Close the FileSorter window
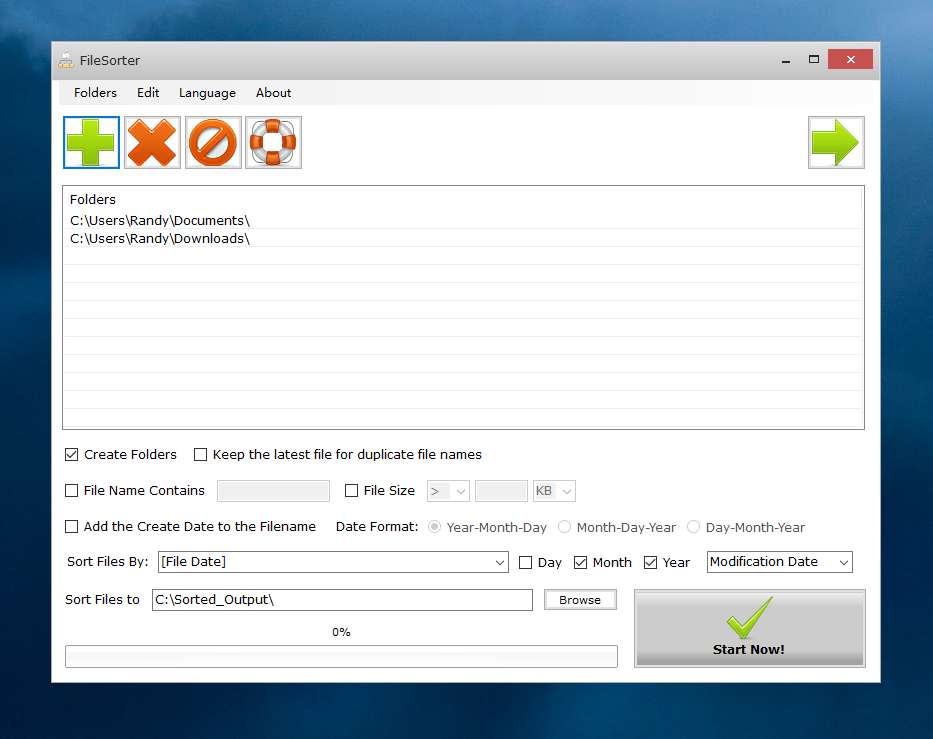This screenshot has width=933, height=739. click(850, 60)
